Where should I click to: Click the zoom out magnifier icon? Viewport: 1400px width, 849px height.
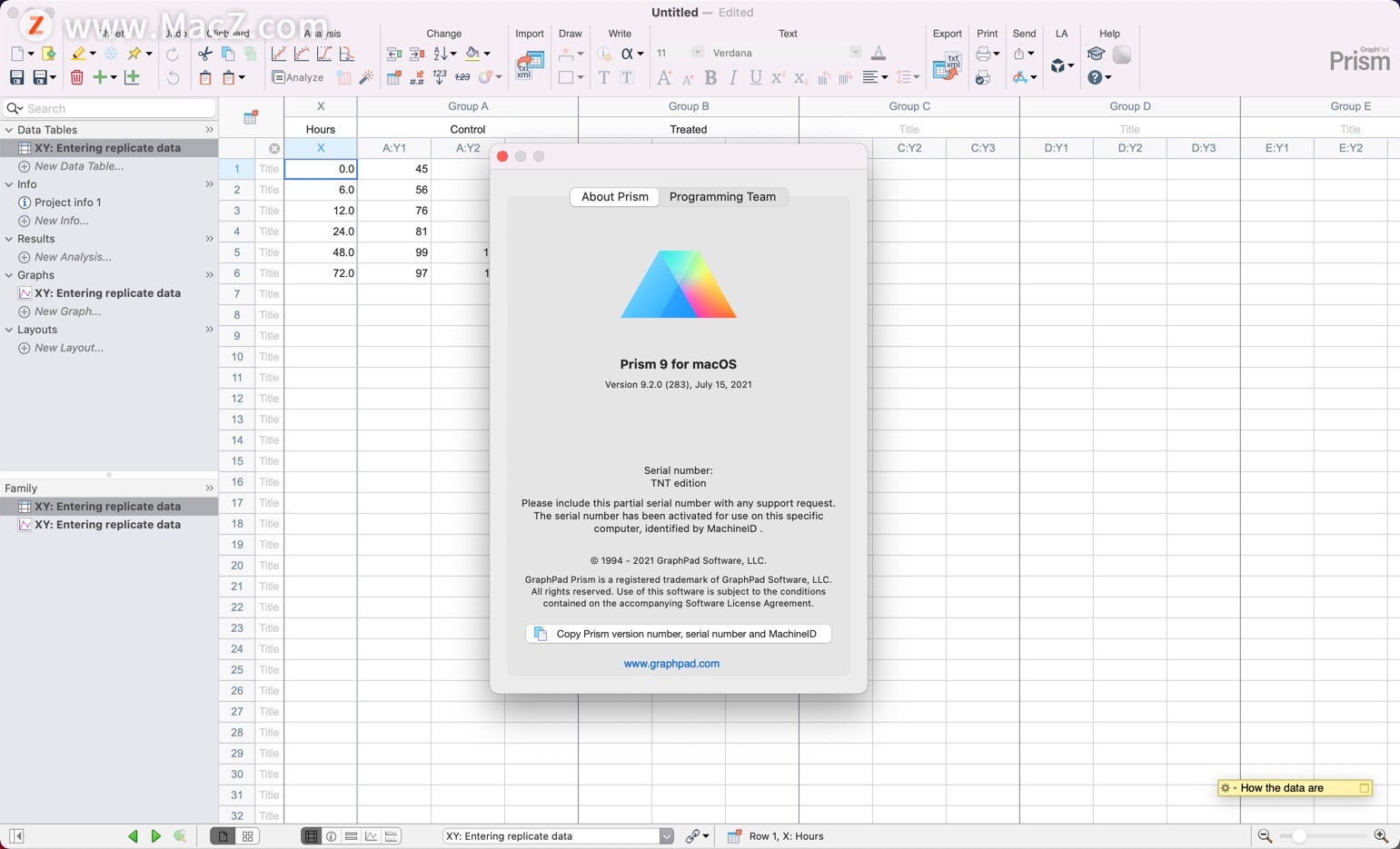coord(1265,836)
